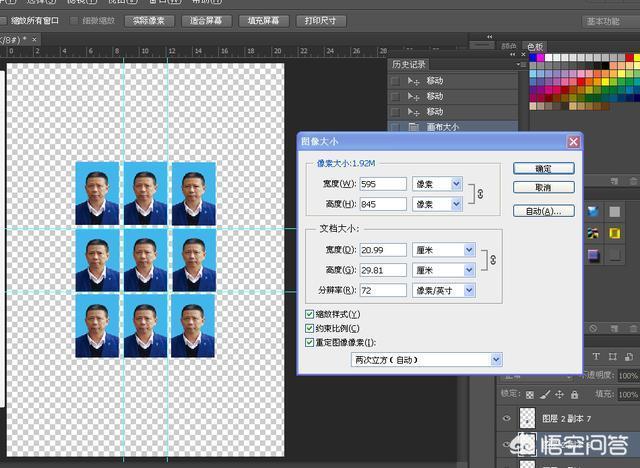Image resolution: width=640 pixels, height=468 pixels.
Task: Click the 自动(A)... button
Action: (x=544, y=211)
